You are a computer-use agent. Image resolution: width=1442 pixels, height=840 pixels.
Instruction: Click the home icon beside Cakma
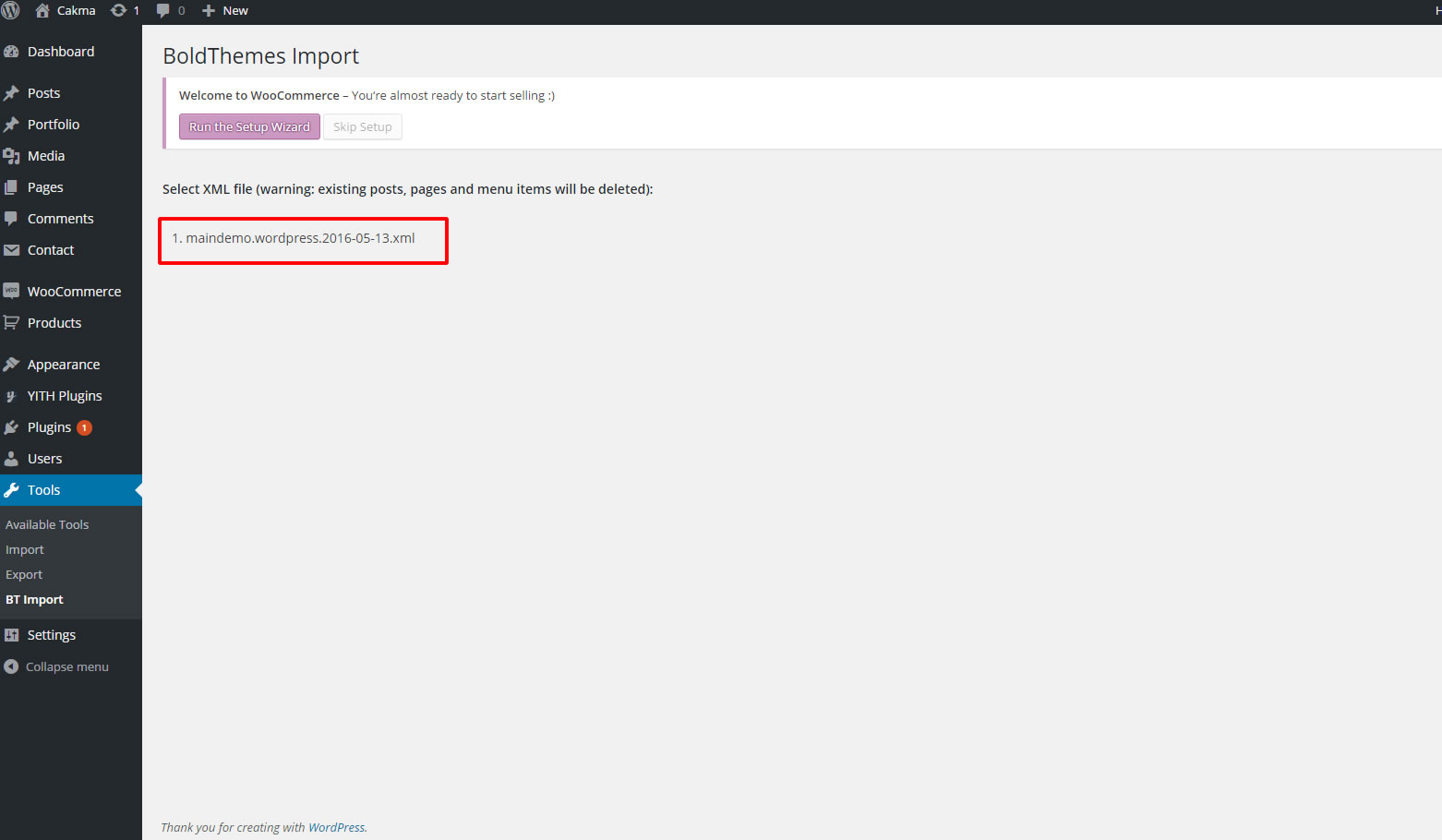coord(42,10)
